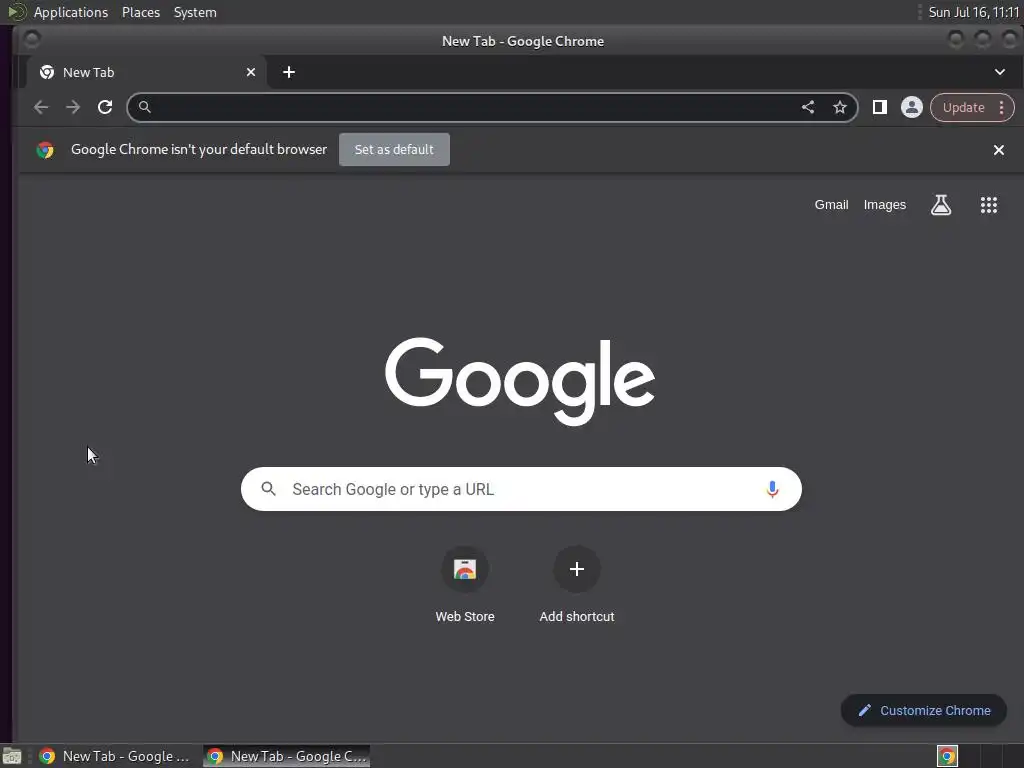The image size is (1024, 768).
Task: Click the Google logo
Action: point(520,381)
